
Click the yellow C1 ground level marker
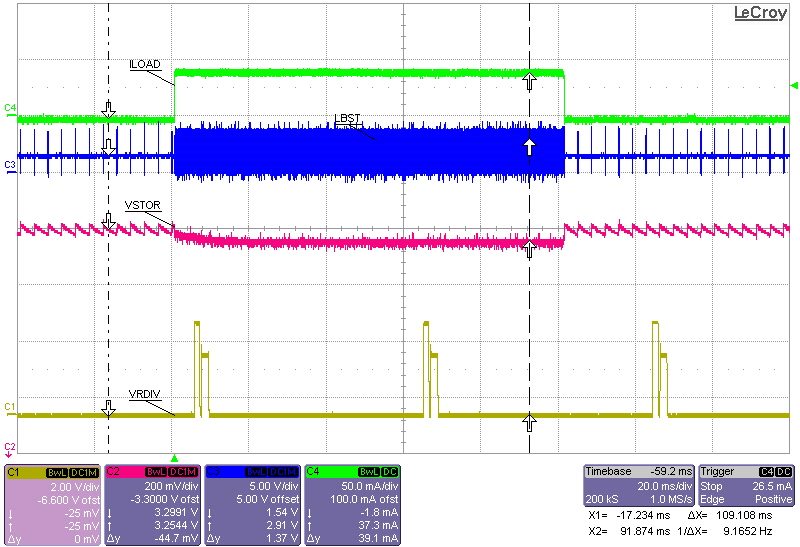[x=10, y=408]
